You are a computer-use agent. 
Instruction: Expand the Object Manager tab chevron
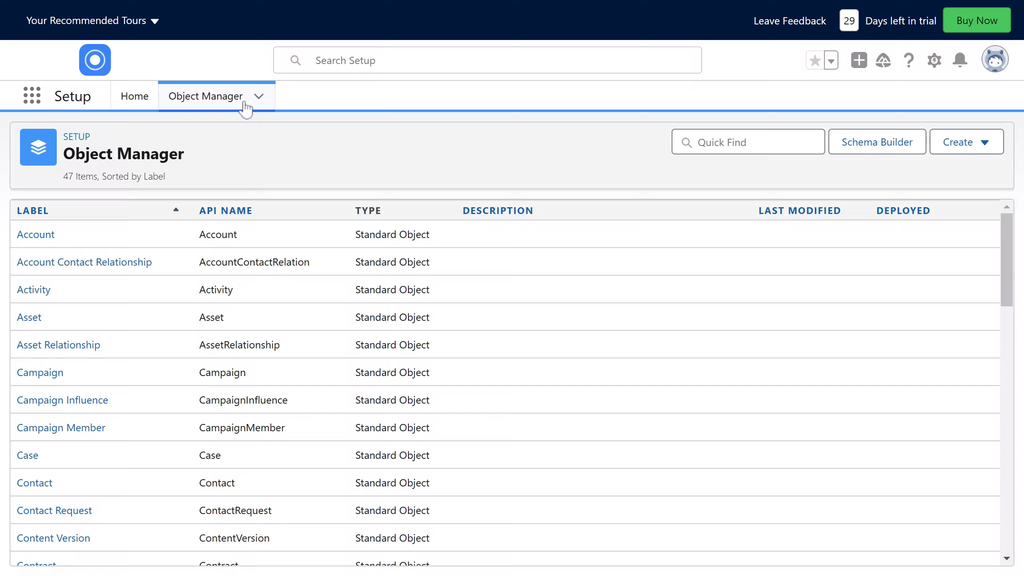click(259, 96)
